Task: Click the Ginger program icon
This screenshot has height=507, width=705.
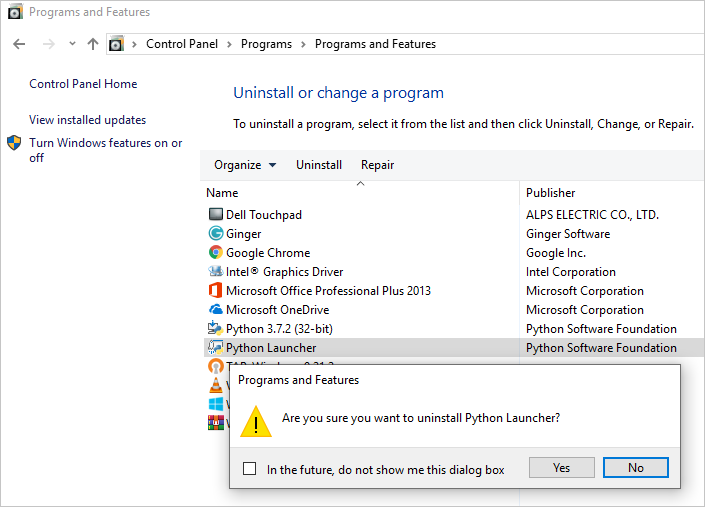Action: tap(215, 234)
